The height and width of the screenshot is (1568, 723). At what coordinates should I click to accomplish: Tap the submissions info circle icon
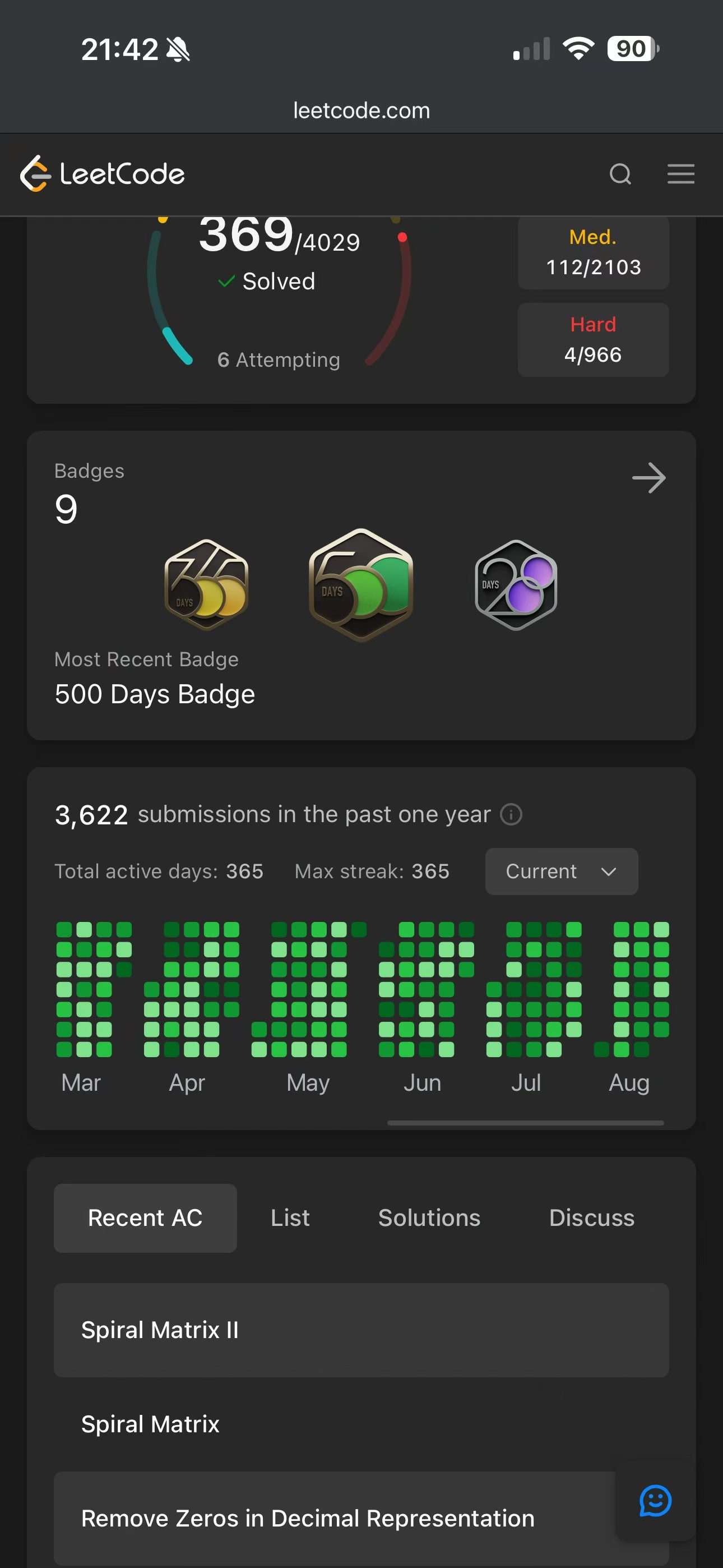511,814
